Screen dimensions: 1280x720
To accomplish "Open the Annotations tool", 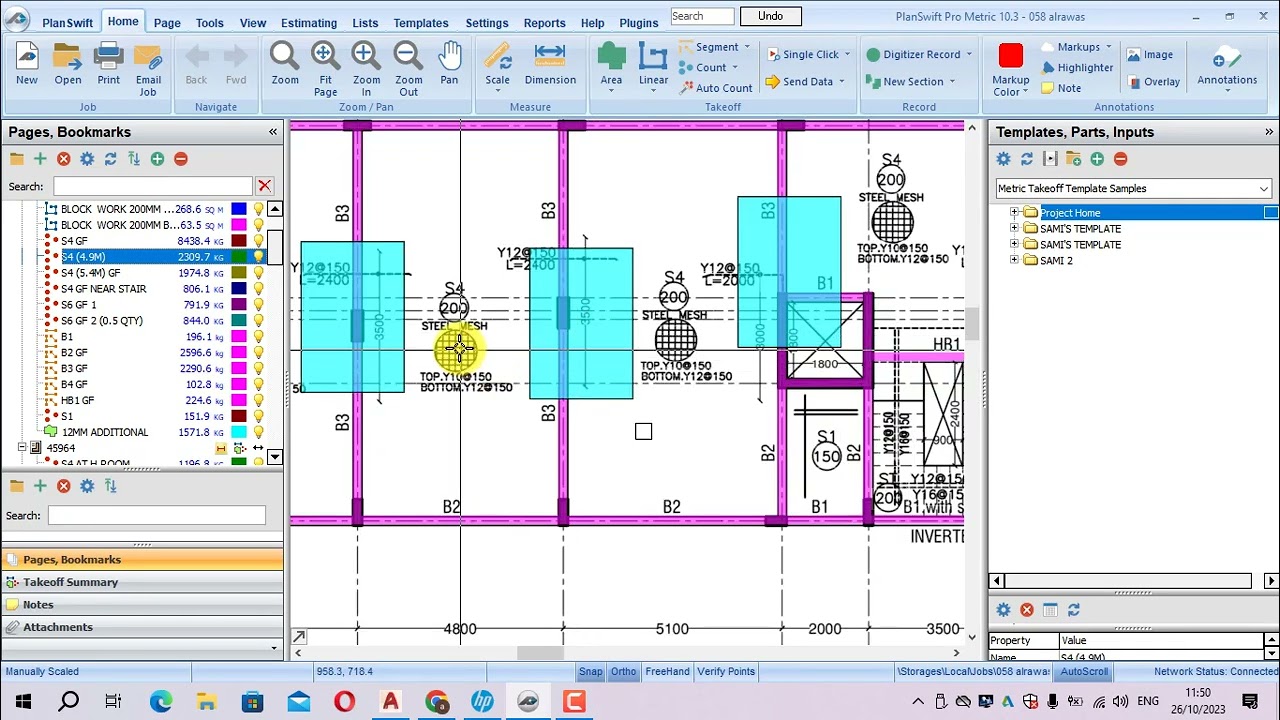I will (x=1227, y=64).
